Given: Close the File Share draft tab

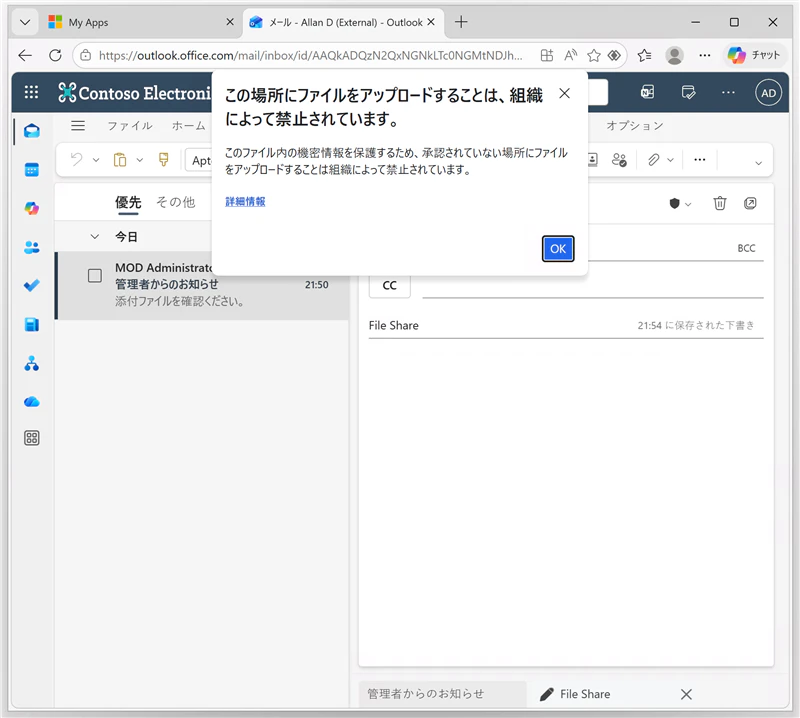Looking at the screenshot, I should [686, 694].
